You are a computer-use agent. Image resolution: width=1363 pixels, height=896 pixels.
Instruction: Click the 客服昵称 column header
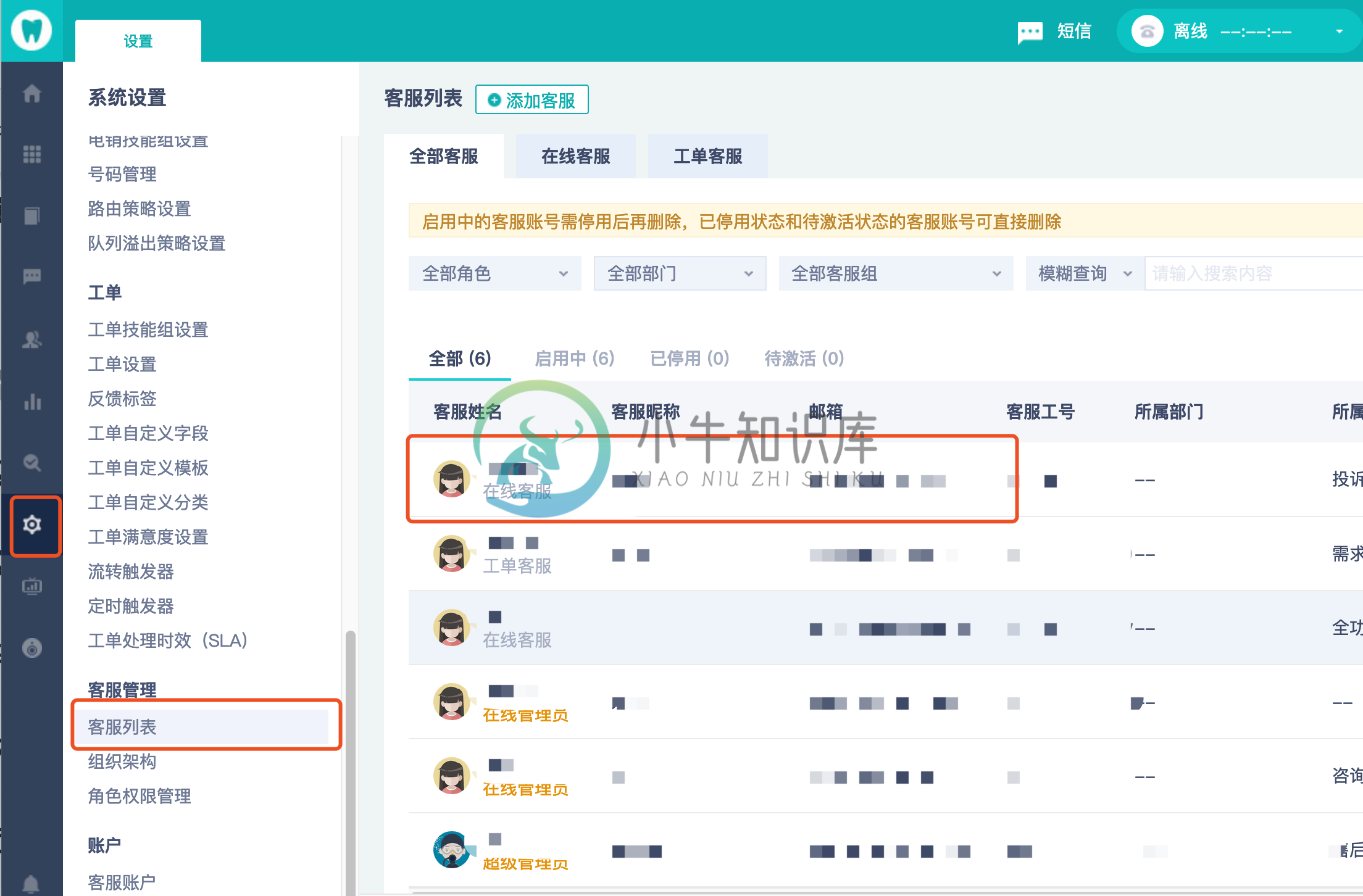[x=646, y=412]
